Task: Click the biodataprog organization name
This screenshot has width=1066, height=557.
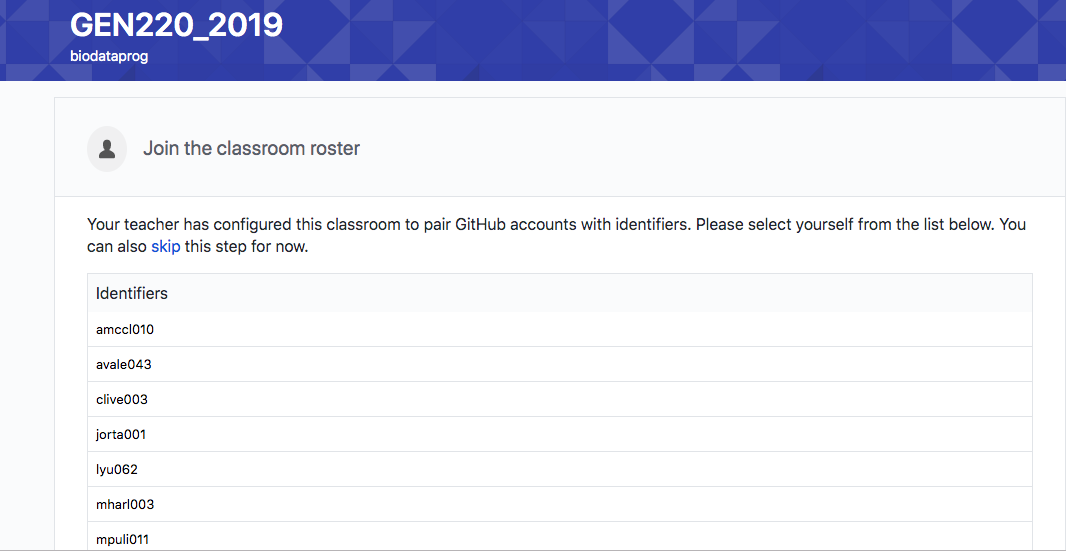Action: [109, 57]
